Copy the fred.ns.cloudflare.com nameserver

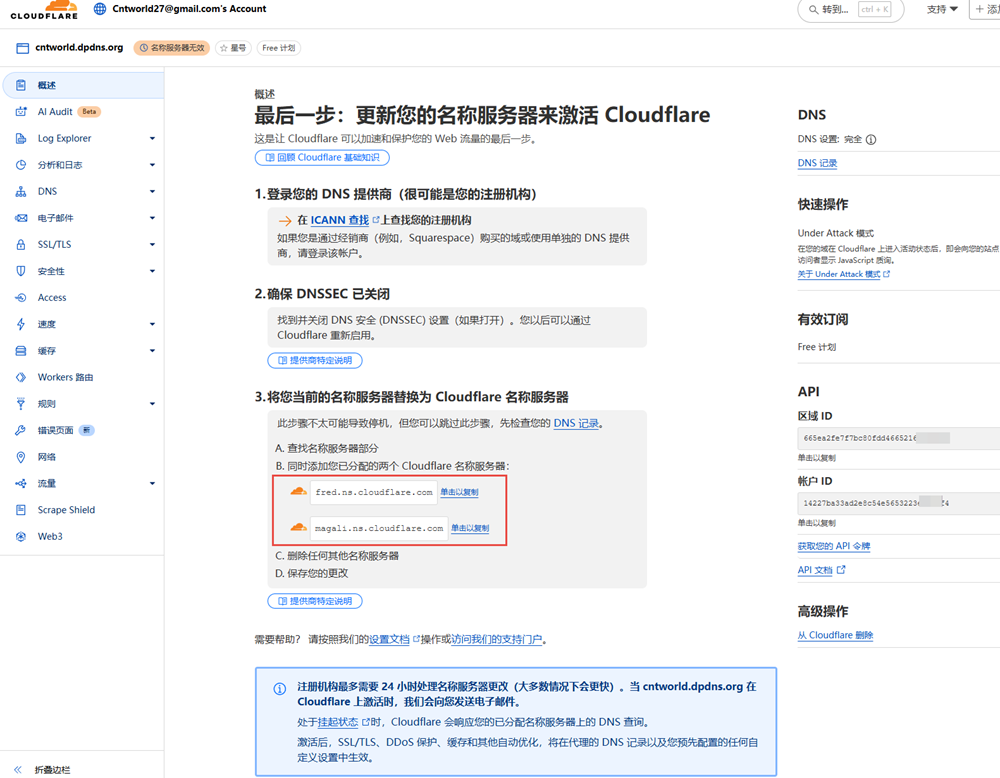tap(459, 492)
